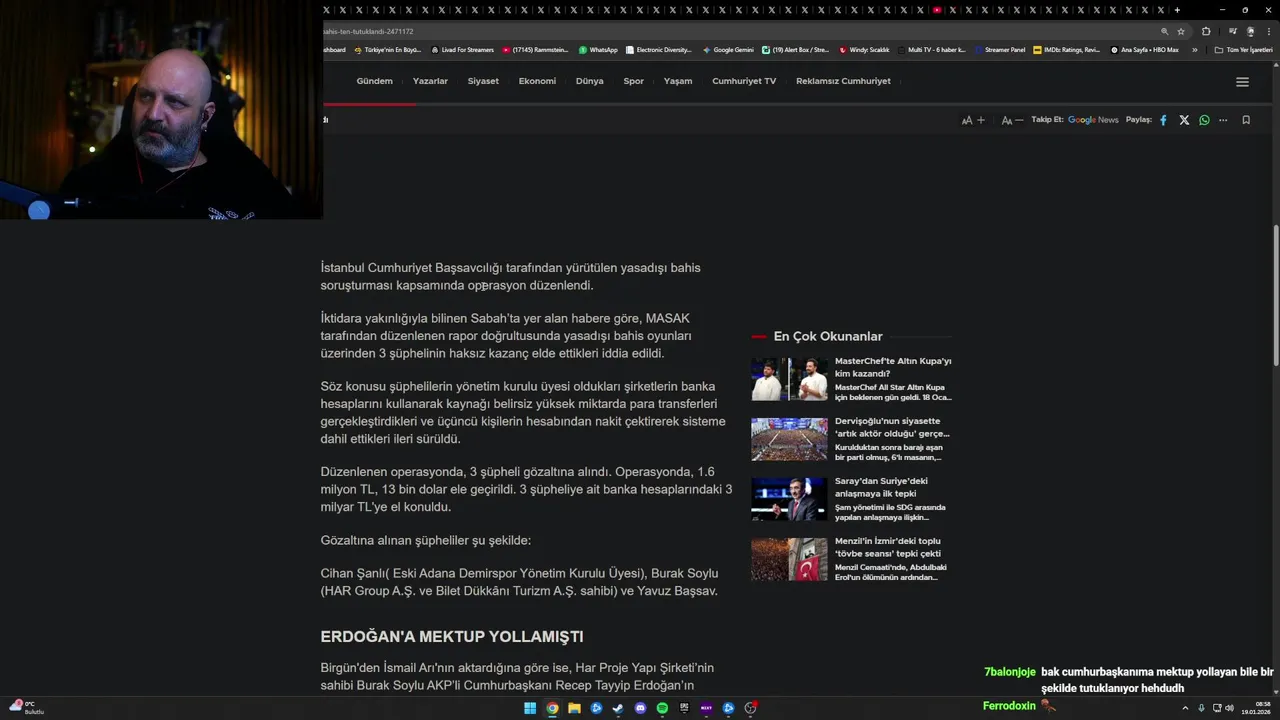
Task: Open Cumhuriyet TV link
Action: pos(744,81)
